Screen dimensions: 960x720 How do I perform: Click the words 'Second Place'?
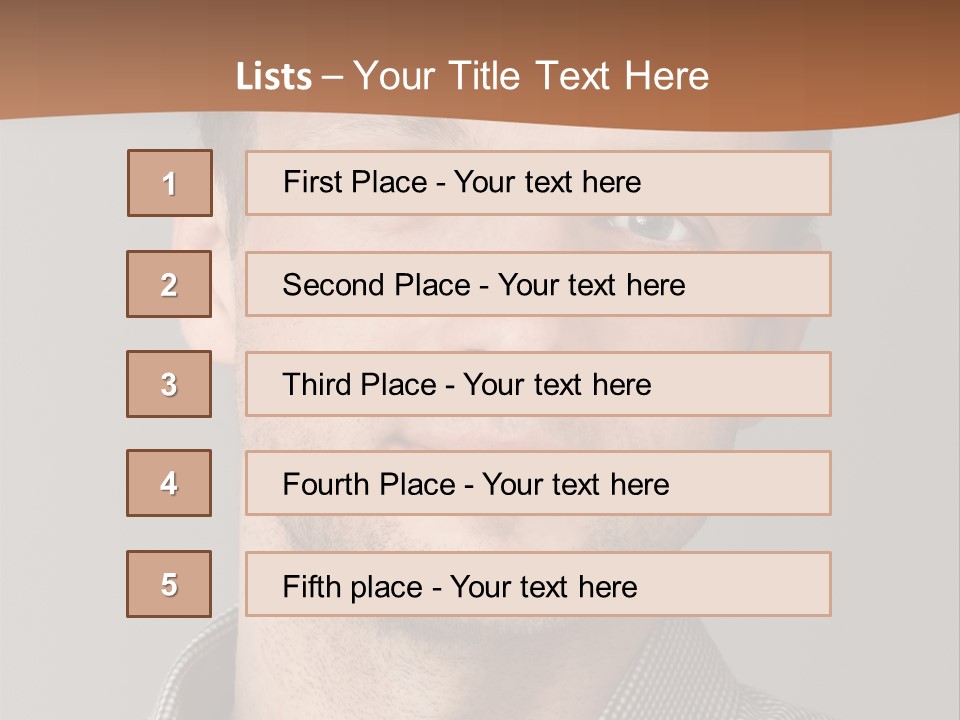(x=377, y=285)
